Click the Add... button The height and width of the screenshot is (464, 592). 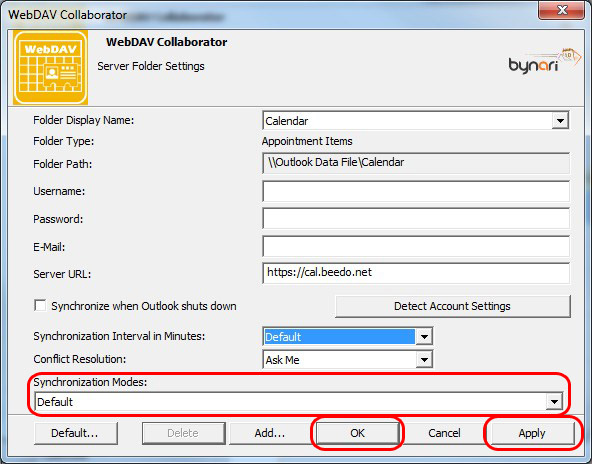[269, 433]
